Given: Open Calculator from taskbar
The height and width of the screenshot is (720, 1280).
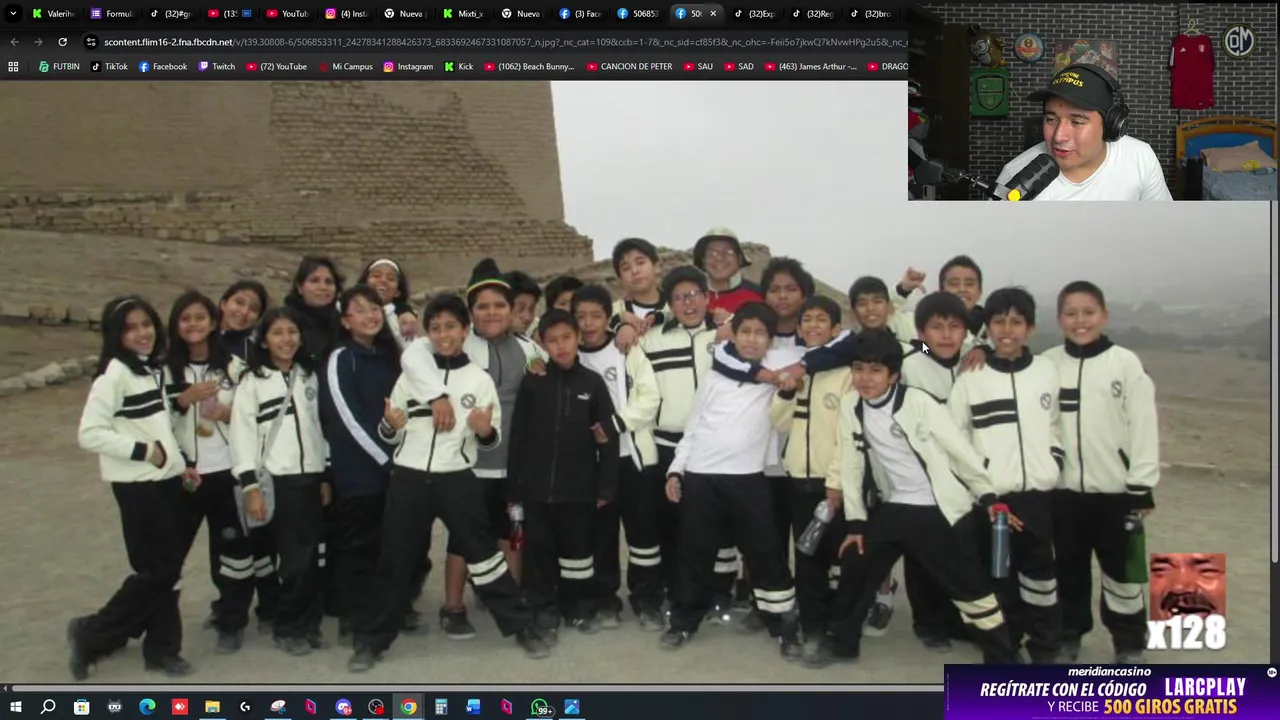Looking at the screenshot, I should coord(441,707).
